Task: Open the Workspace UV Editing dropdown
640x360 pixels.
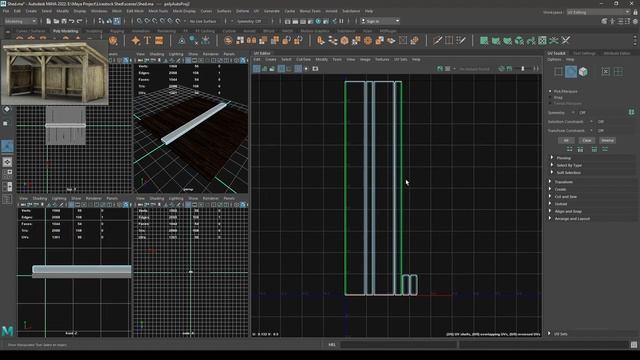Action: click(598, 12)
